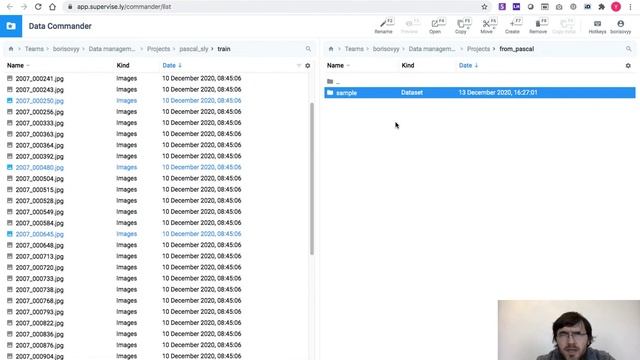Viewport: 640px width, 360px height.
Task: Bookmark page with the star icon
Action: point(484,7)
